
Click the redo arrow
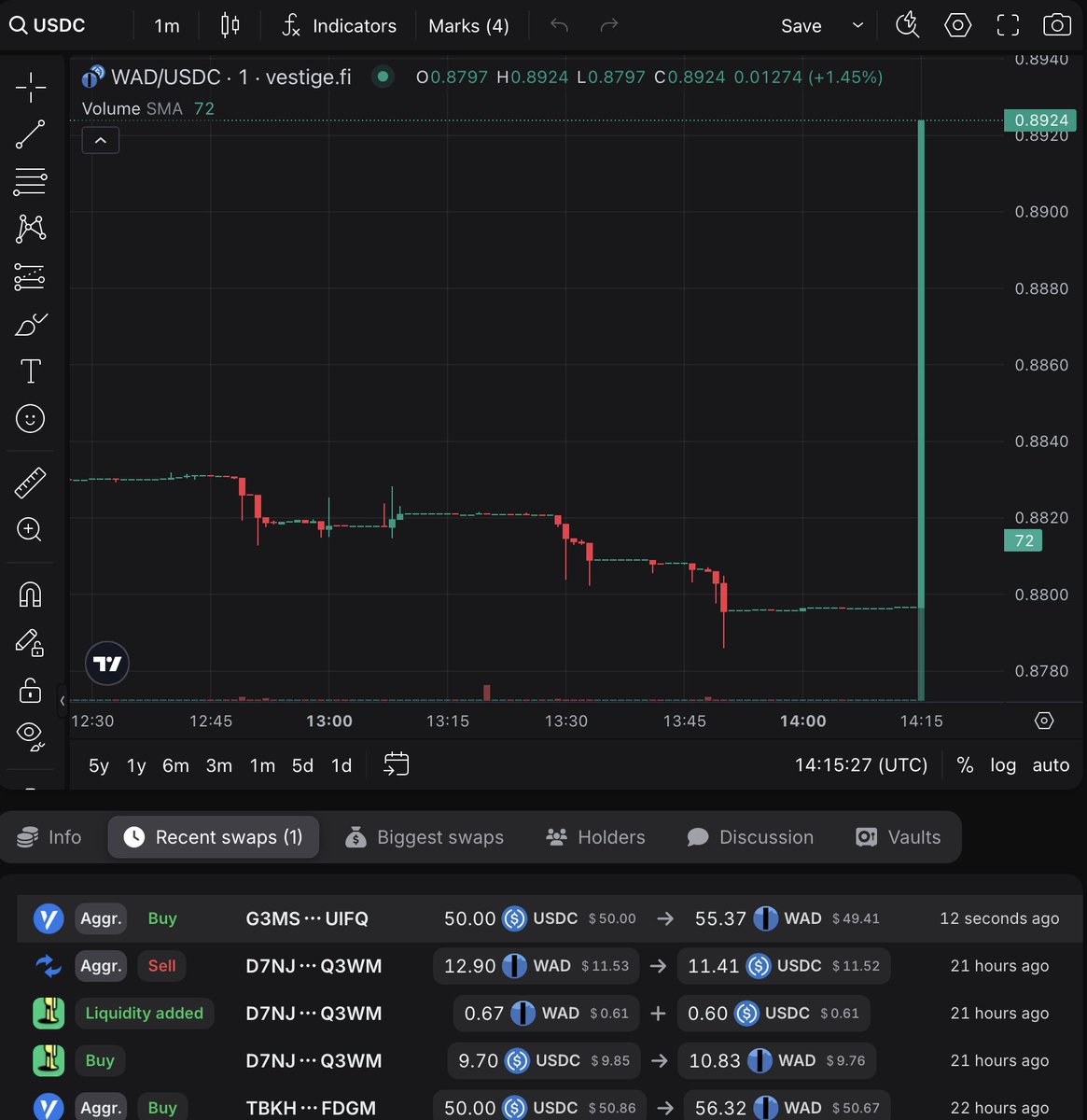(x=608, y=25)
